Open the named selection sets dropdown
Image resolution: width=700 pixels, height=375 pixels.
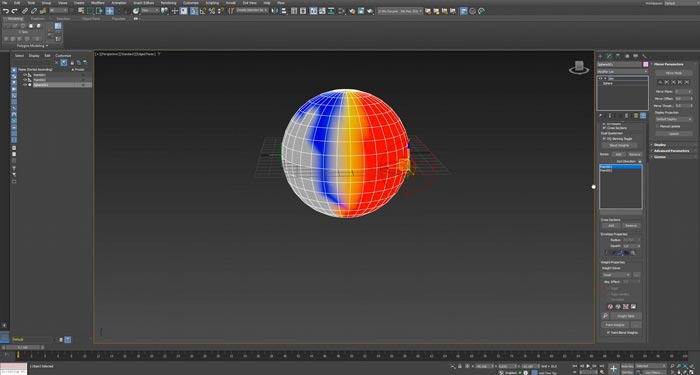[252, 10]
